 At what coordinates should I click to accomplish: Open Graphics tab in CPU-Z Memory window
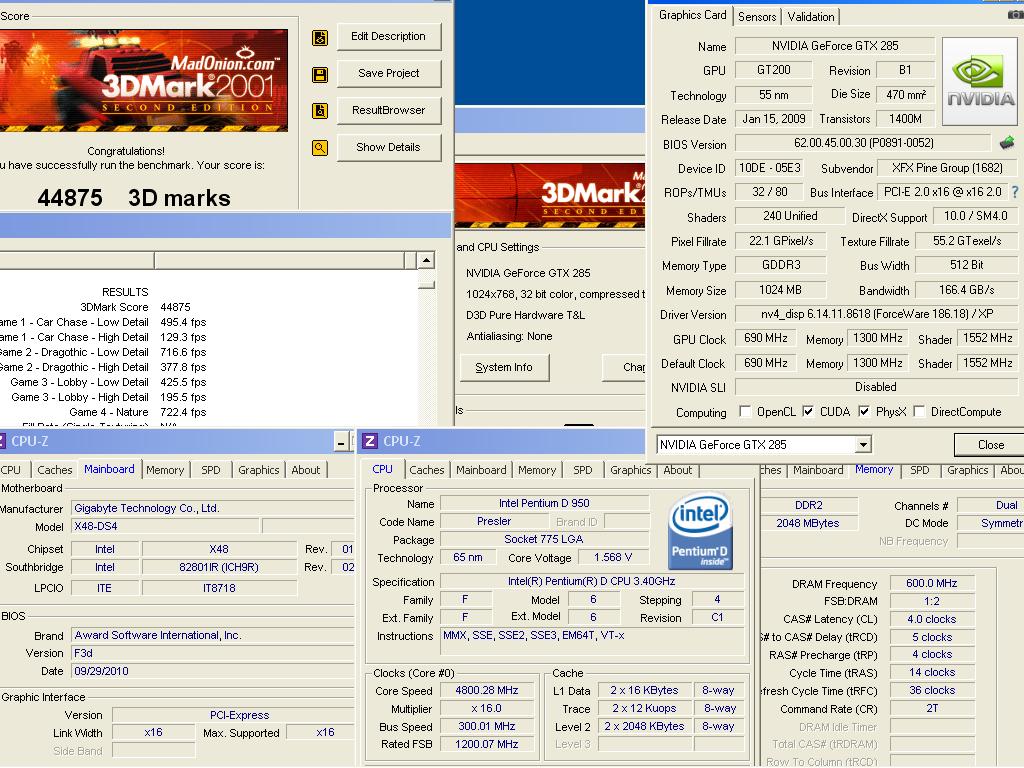(x=968, y=470)
